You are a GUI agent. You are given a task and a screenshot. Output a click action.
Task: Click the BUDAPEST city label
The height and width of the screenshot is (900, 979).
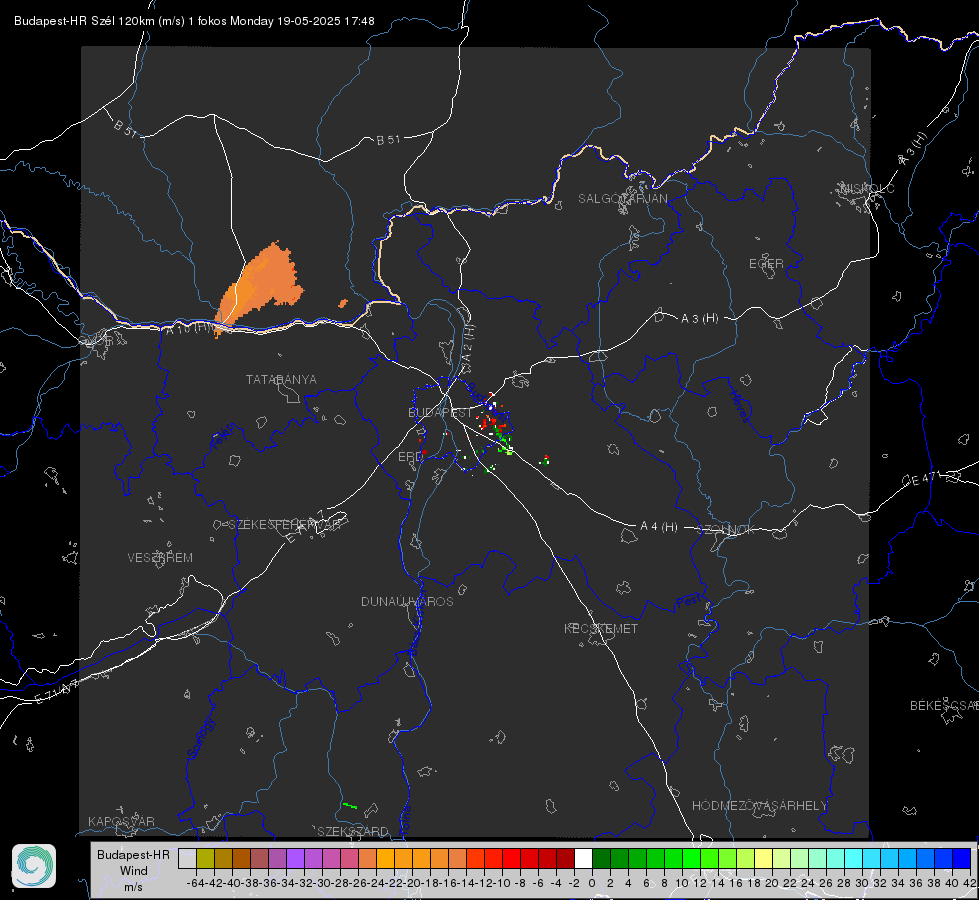coord(440,413)
